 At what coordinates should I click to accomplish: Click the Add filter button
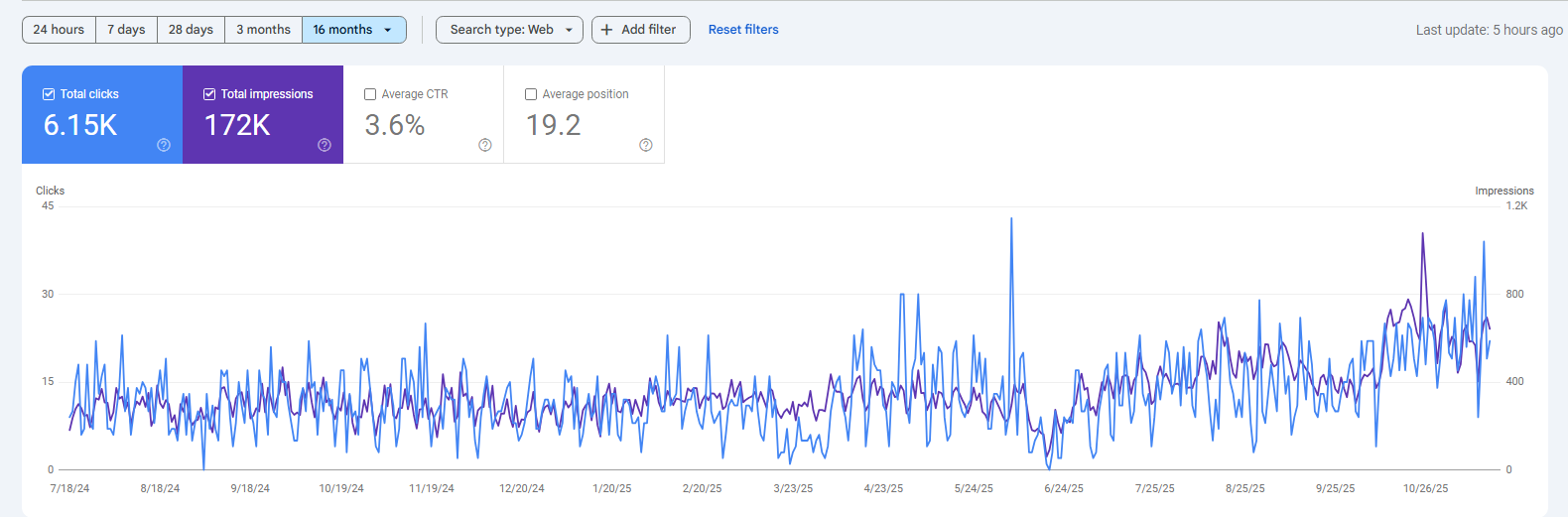coord(641,30)
